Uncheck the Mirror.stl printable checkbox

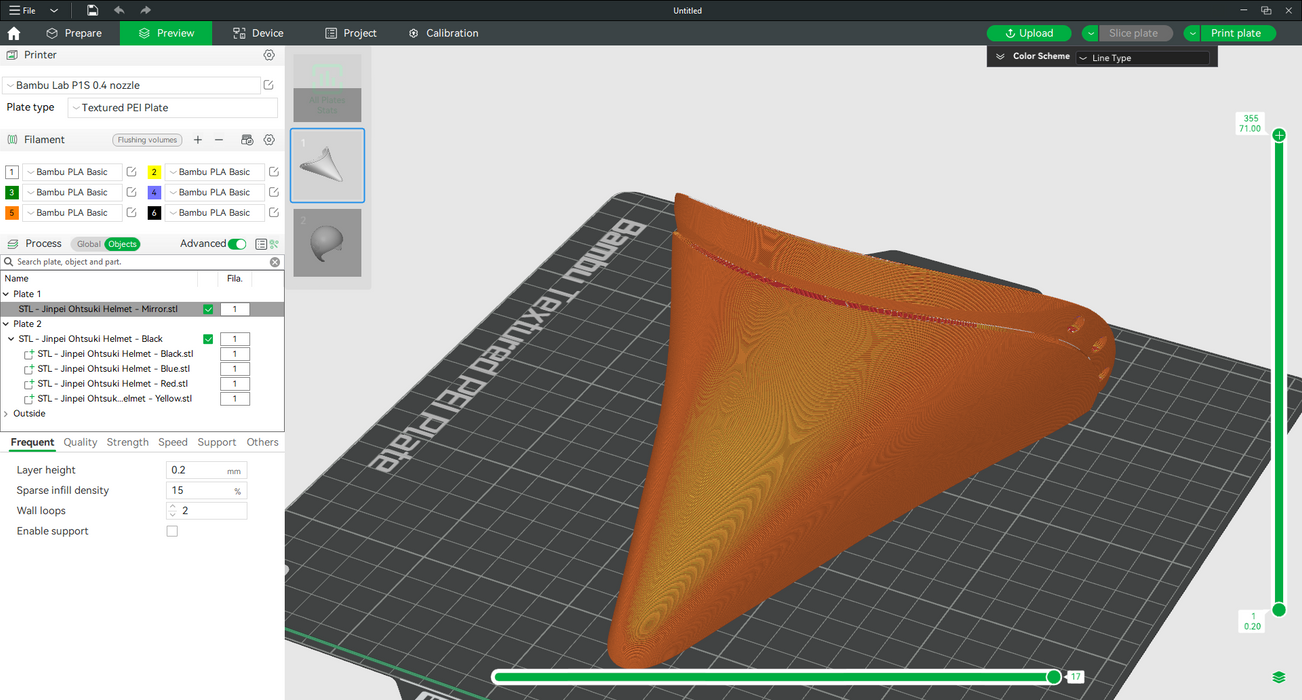click(x=208, y=309)
